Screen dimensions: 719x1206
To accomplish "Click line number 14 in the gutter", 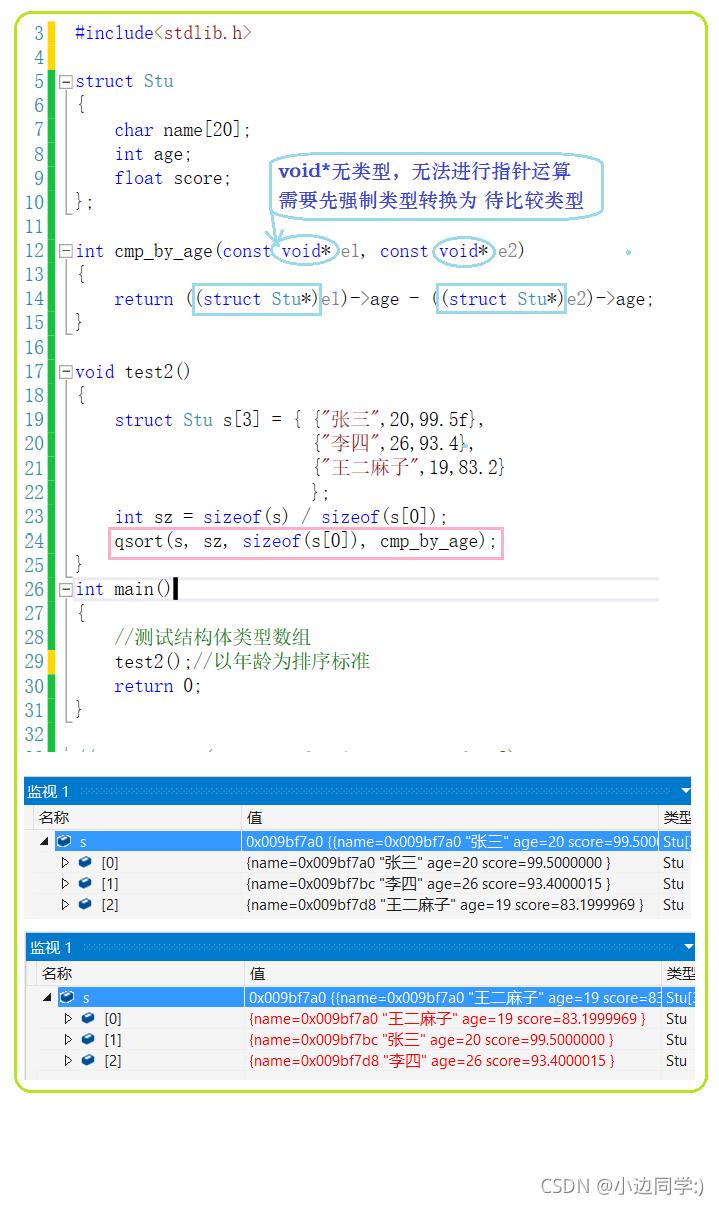I will tap(34, 298).
